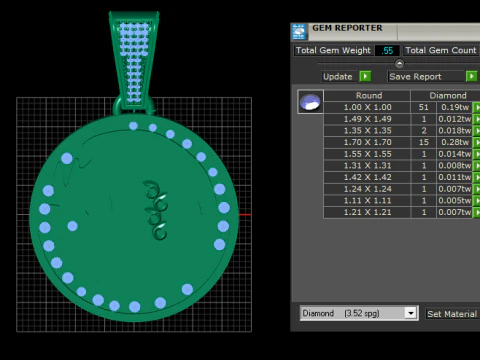Open the Diamond (3.52 spg) material dropdown
The height and width of the screenshot is (360, 480).
pyautogui.click(x=411, y=313)
